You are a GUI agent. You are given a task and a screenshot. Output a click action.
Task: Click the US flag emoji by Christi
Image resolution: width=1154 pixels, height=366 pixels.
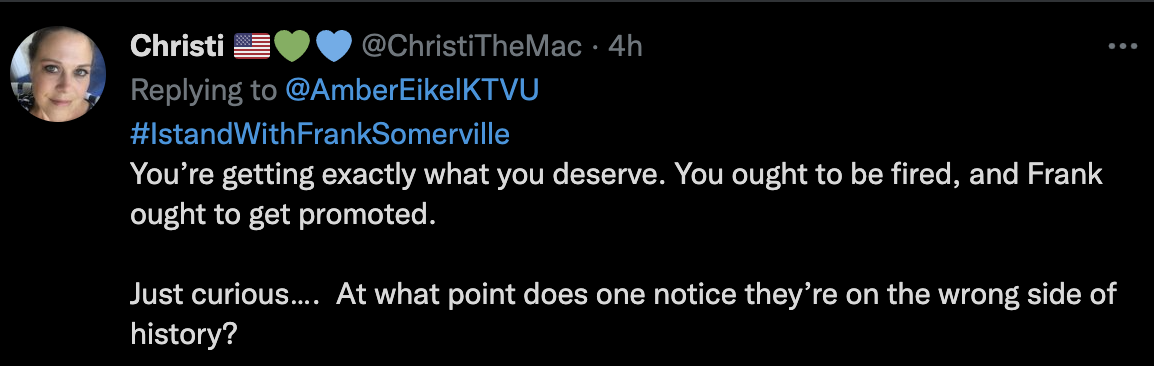click(252, 47)
